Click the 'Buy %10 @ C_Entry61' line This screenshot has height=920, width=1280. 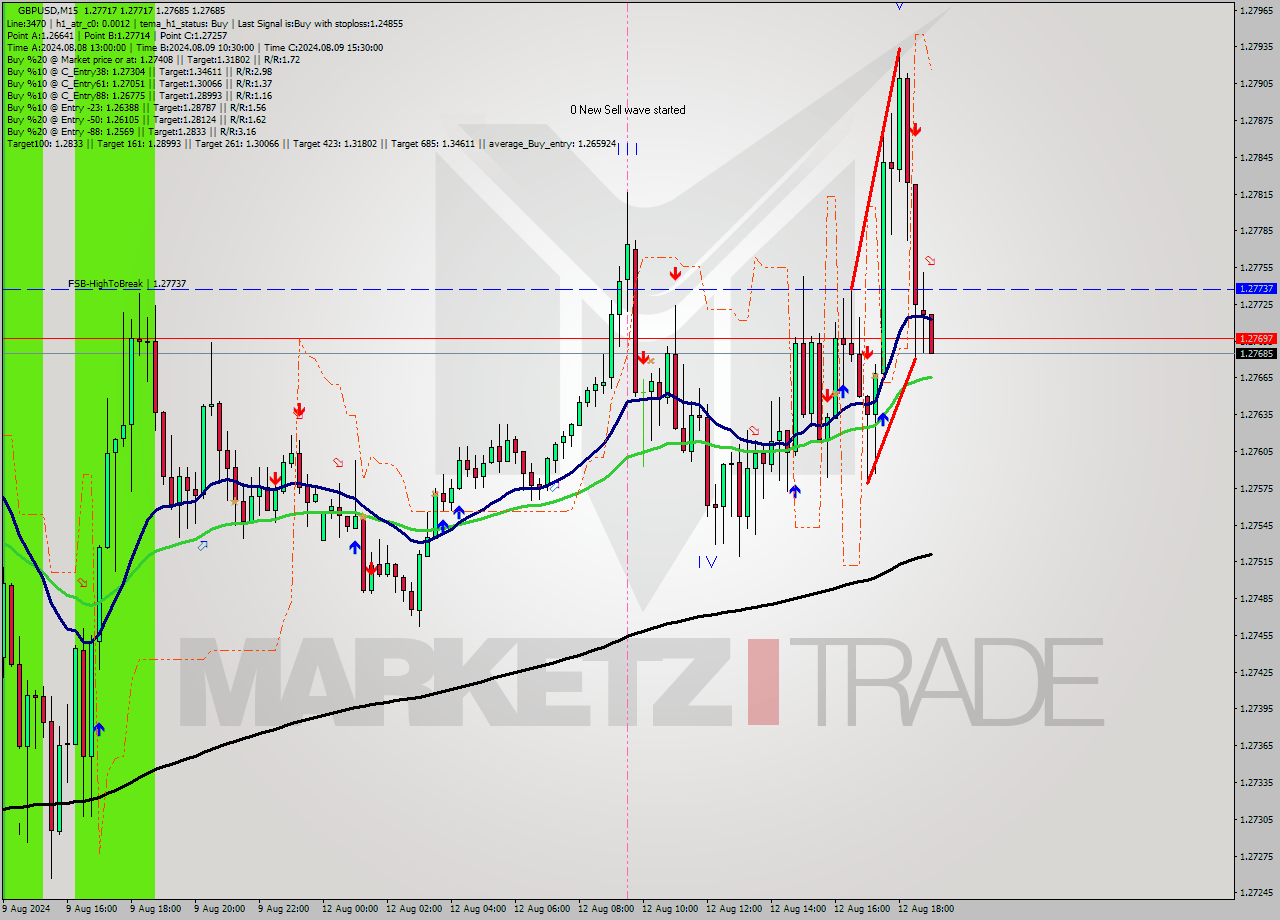tap(139, 83)
